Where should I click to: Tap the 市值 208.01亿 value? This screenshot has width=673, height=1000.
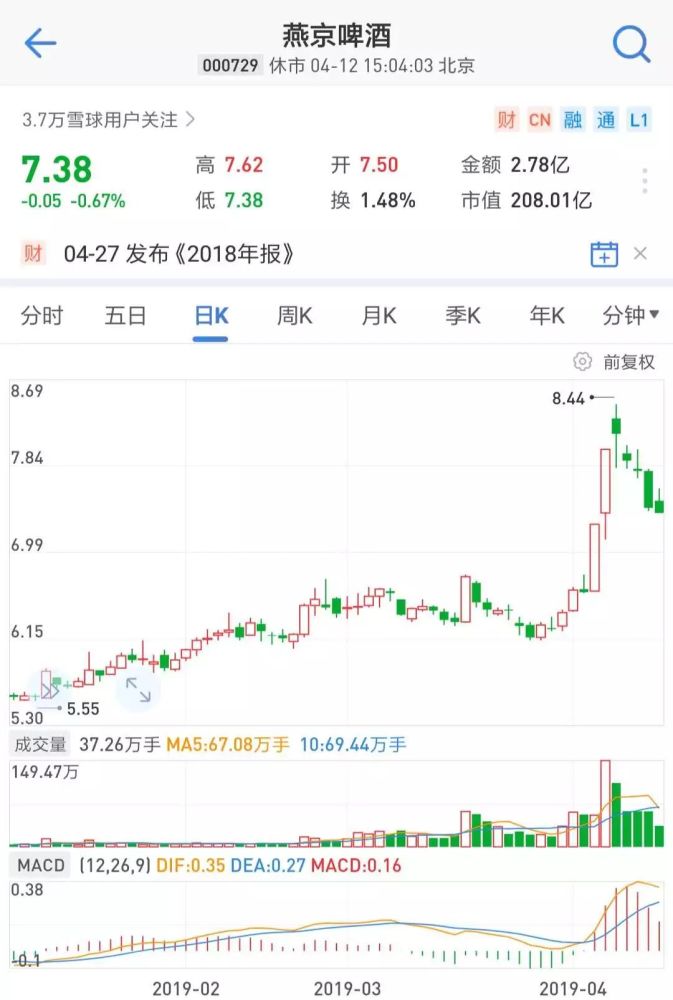pos(527,201)
